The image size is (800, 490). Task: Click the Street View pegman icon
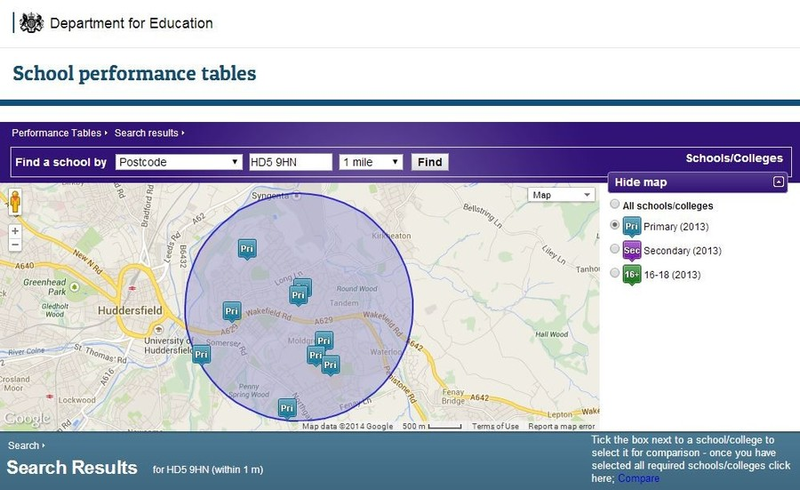pyautogui.click(x=15, y=204)
